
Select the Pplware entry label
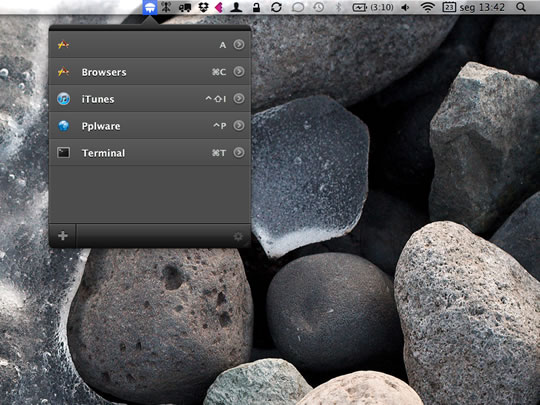point(101,126)
